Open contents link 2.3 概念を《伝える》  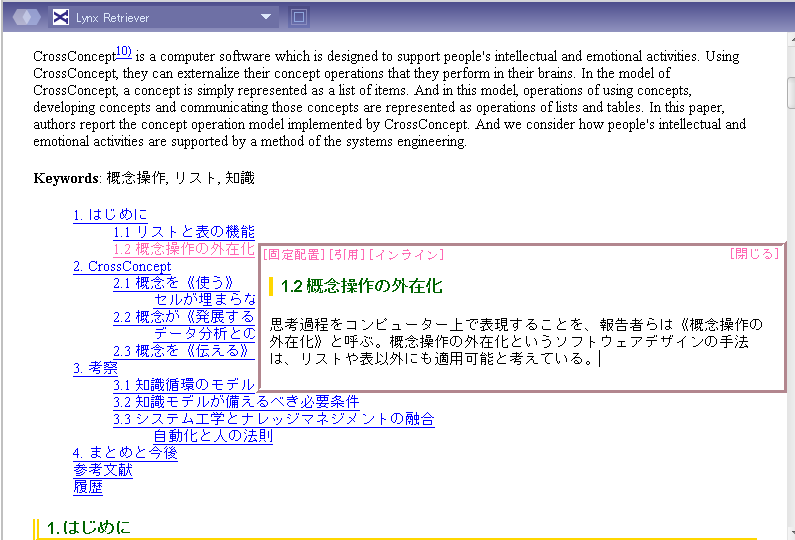coord(184,351)
